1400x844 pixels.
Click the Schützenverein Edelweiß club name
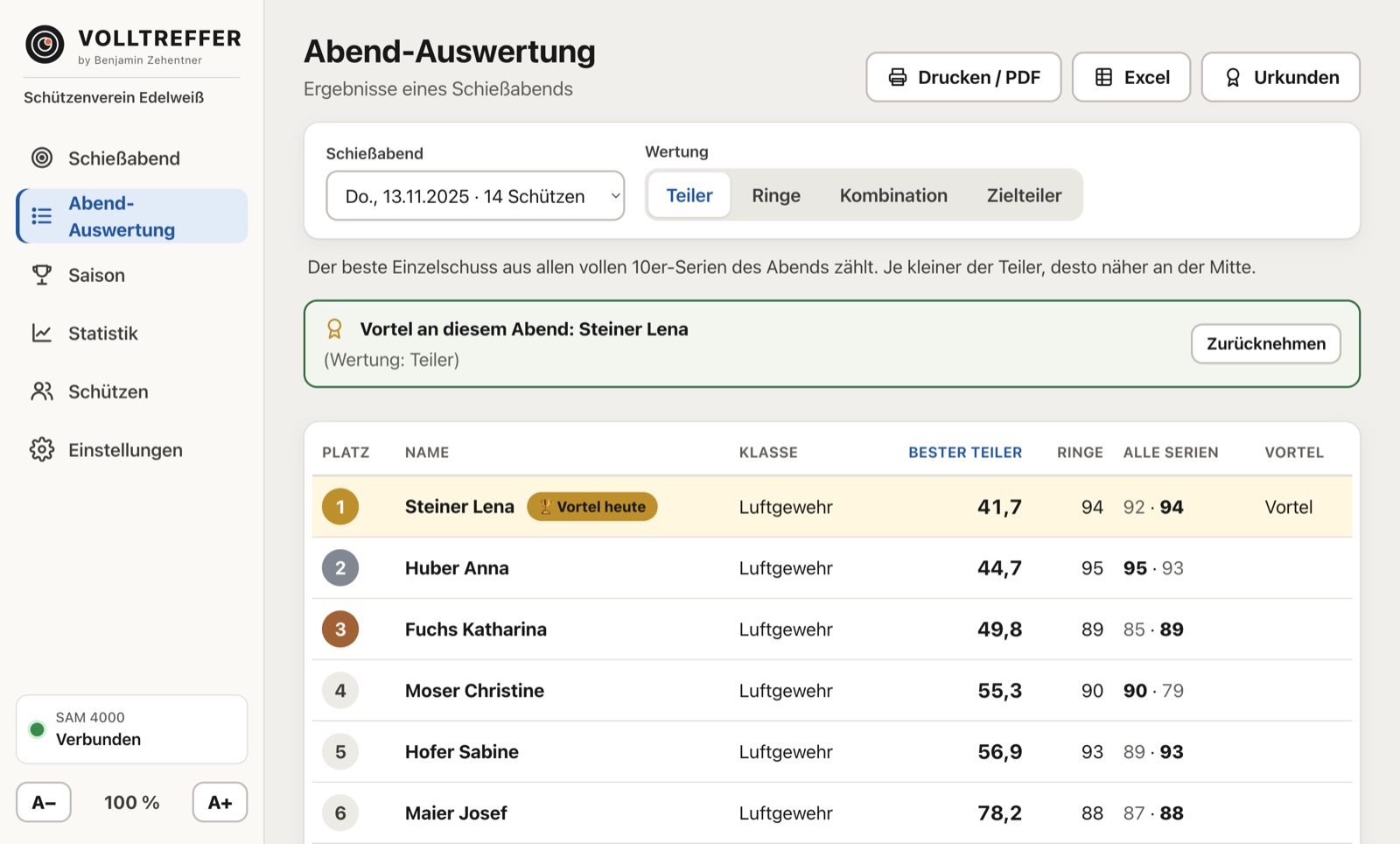click(114, 97)
